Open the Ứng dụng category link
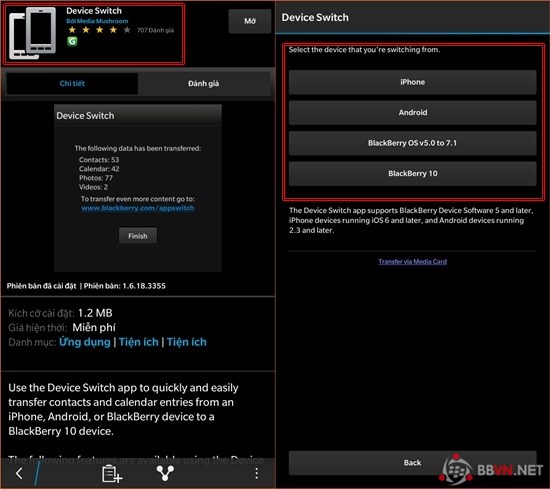 85,342
